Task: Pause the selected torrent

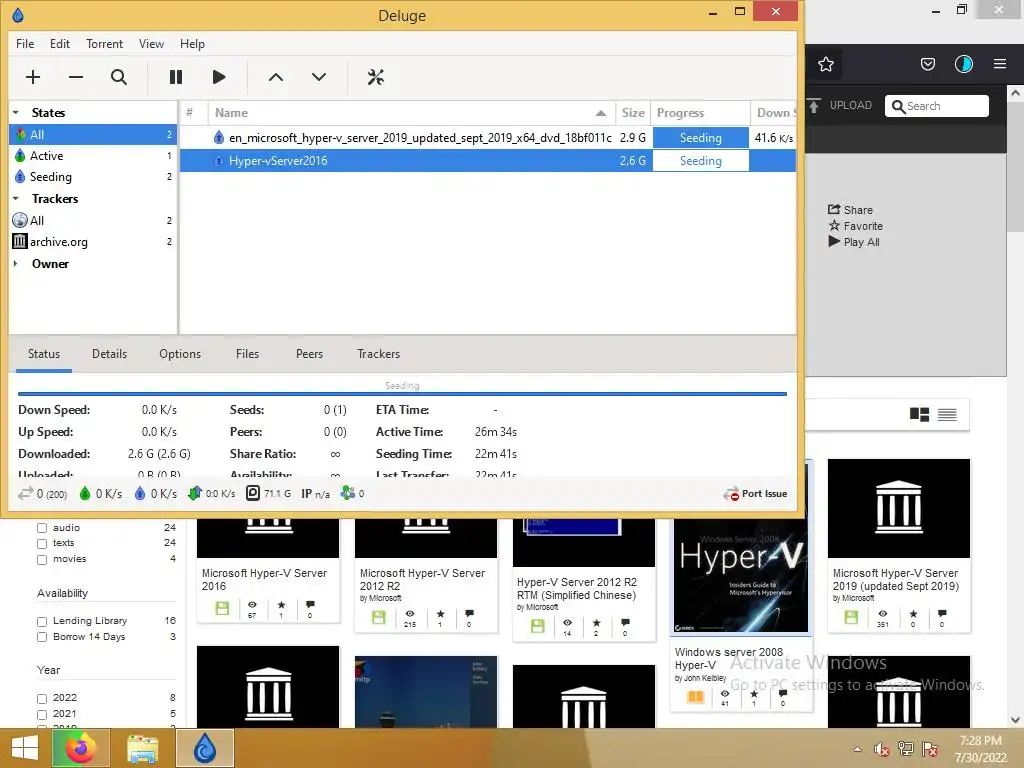Action: tap(176, 77)
